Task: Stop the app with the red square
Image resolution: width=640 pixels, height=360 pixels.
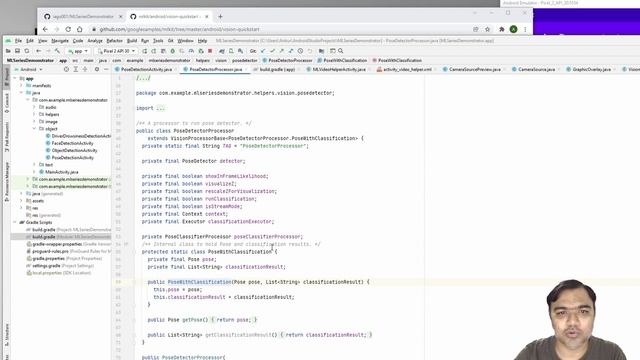Action: (210, 51)
